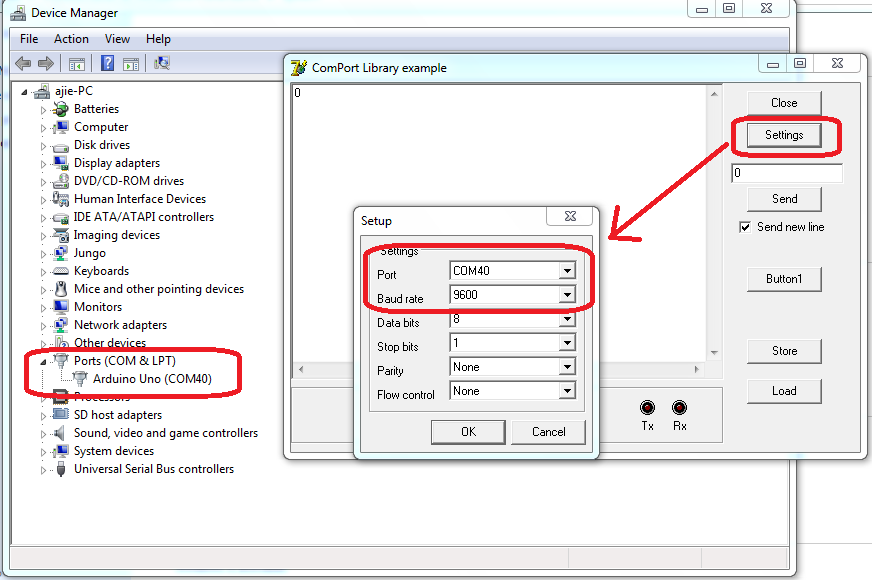Click the Mice and other pointing devices icon
872x580 pixels.
pyautogui.click(x=61, y=289)
